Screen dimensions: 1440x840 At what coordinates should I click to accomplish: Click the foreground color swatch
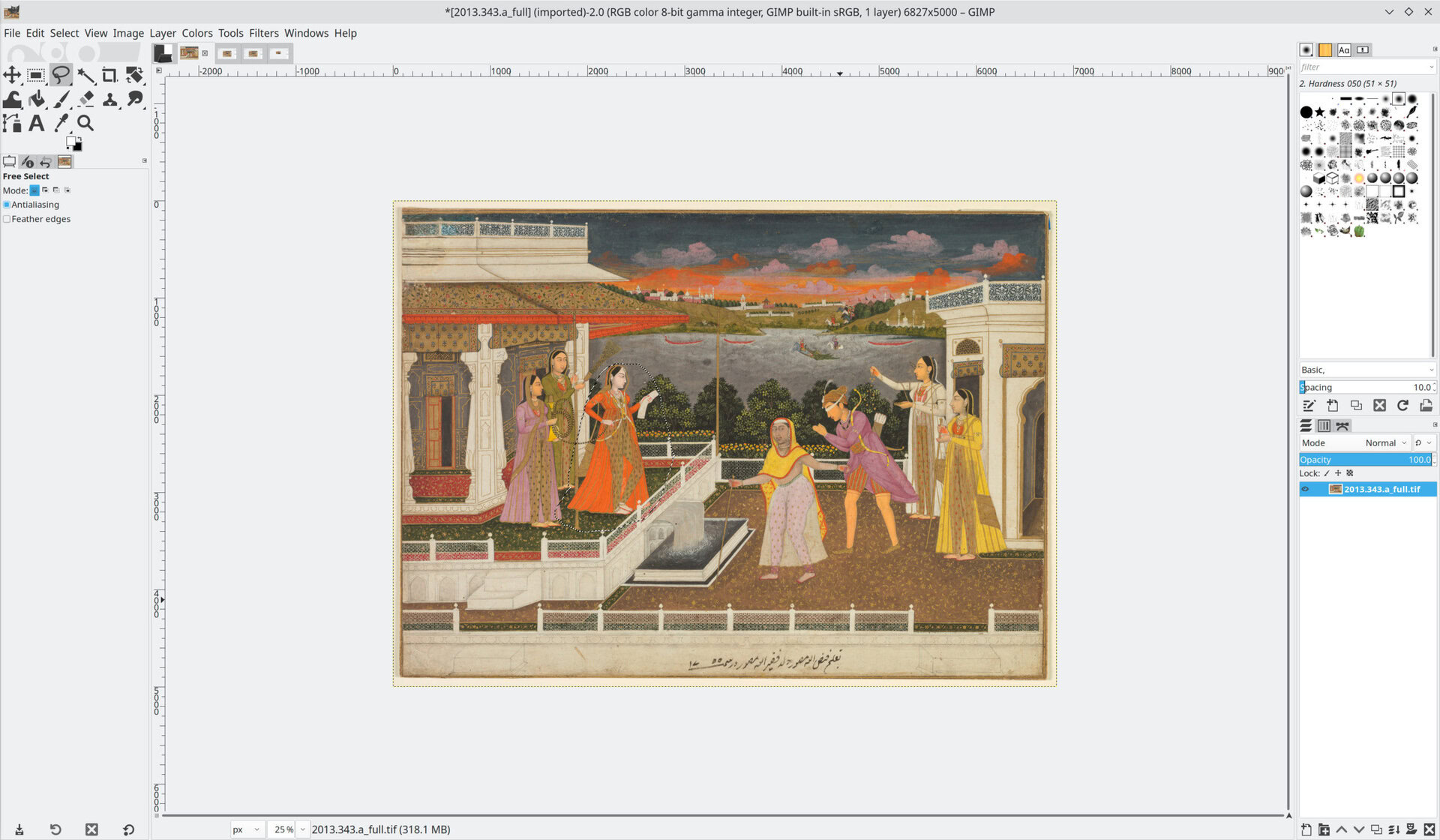[x=71, y=141]
